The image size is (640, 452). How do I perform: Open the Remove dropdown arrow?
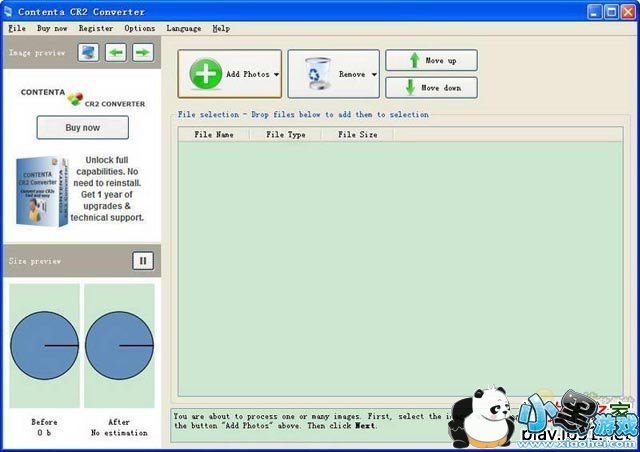[x=374, y=74]
